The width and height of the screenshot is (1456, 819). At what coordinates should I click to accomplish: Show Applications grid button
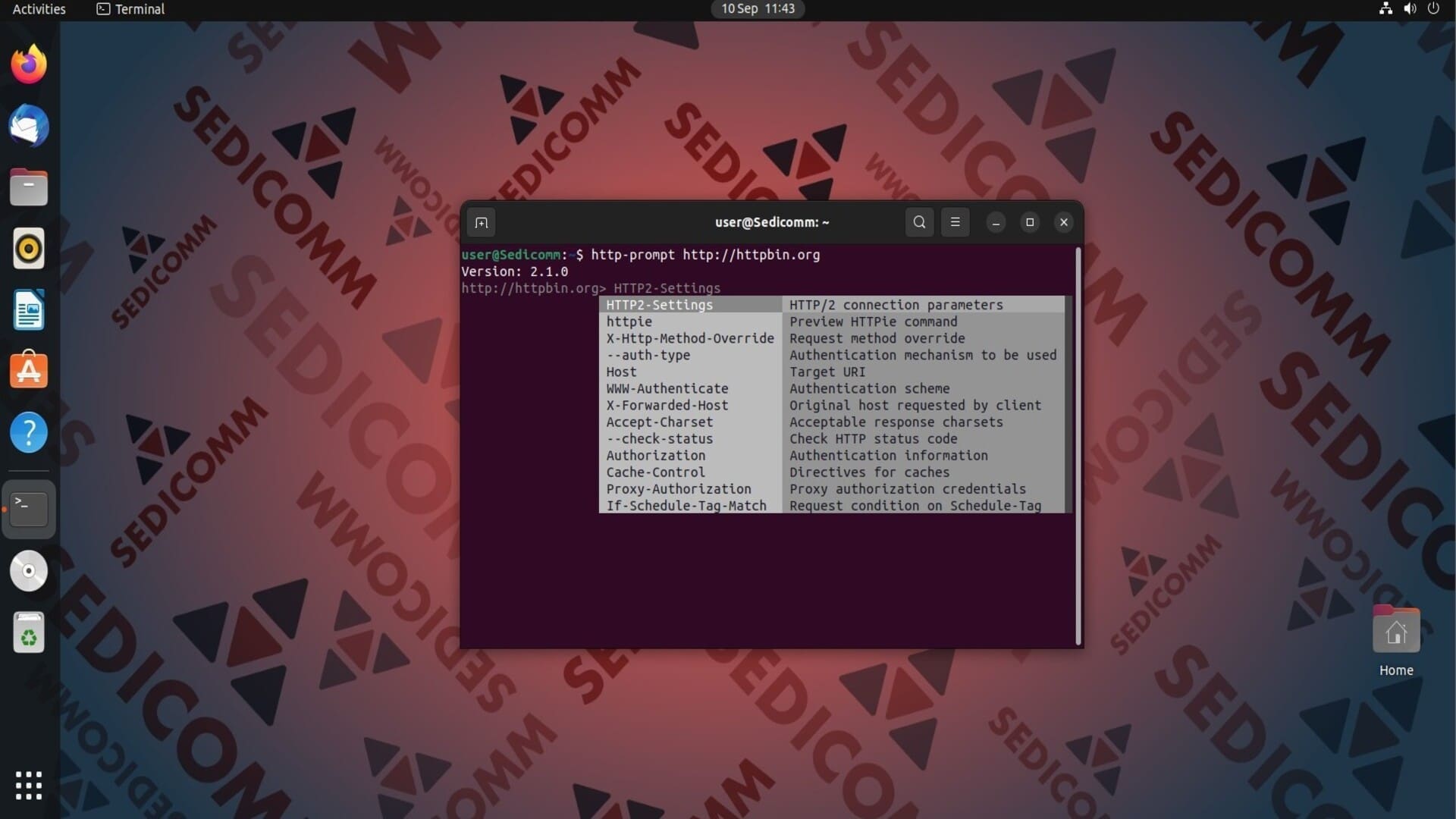point(29,786)
